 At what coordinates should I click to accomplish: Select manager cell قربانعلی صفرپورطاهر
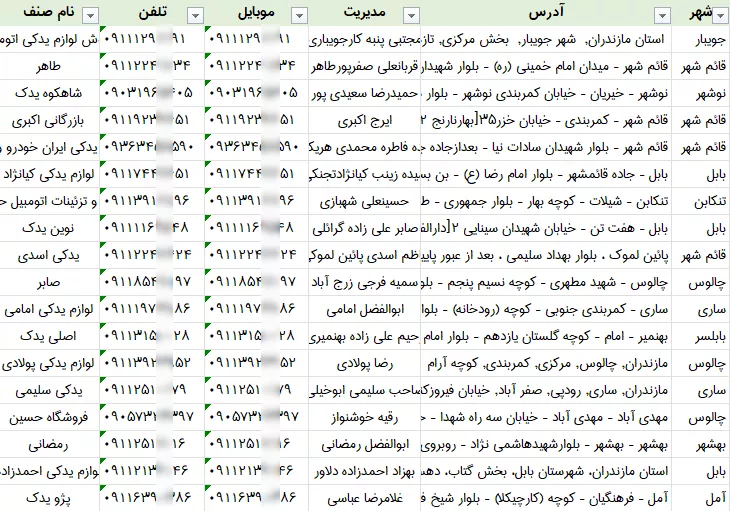(x=365, y=67)
